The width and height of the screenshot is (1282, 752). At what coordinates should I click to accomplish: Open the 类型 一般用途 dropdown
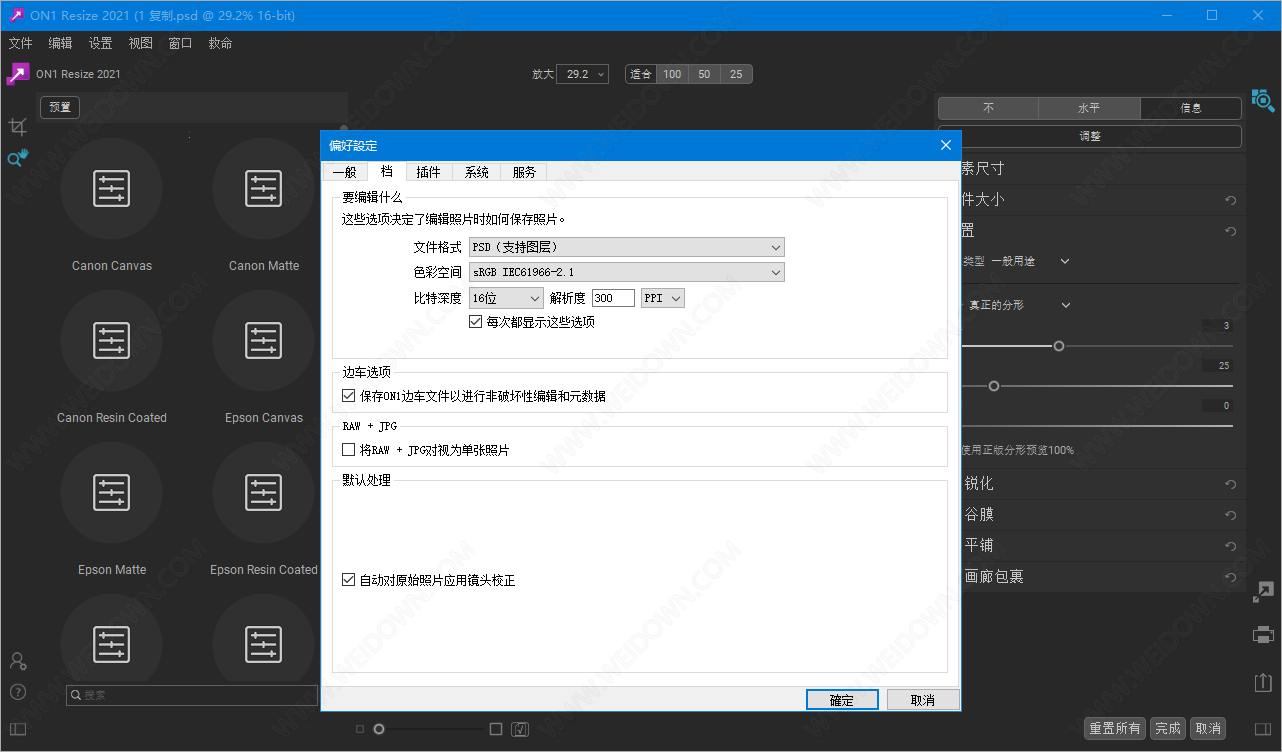pos(1030,261)
